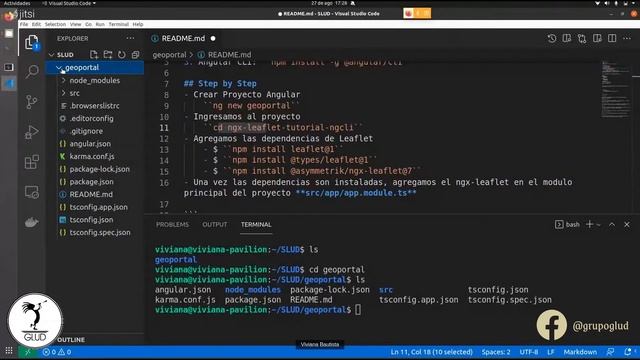Open the View menu
This screenshot has height=360, width=640.
[76, 24]
